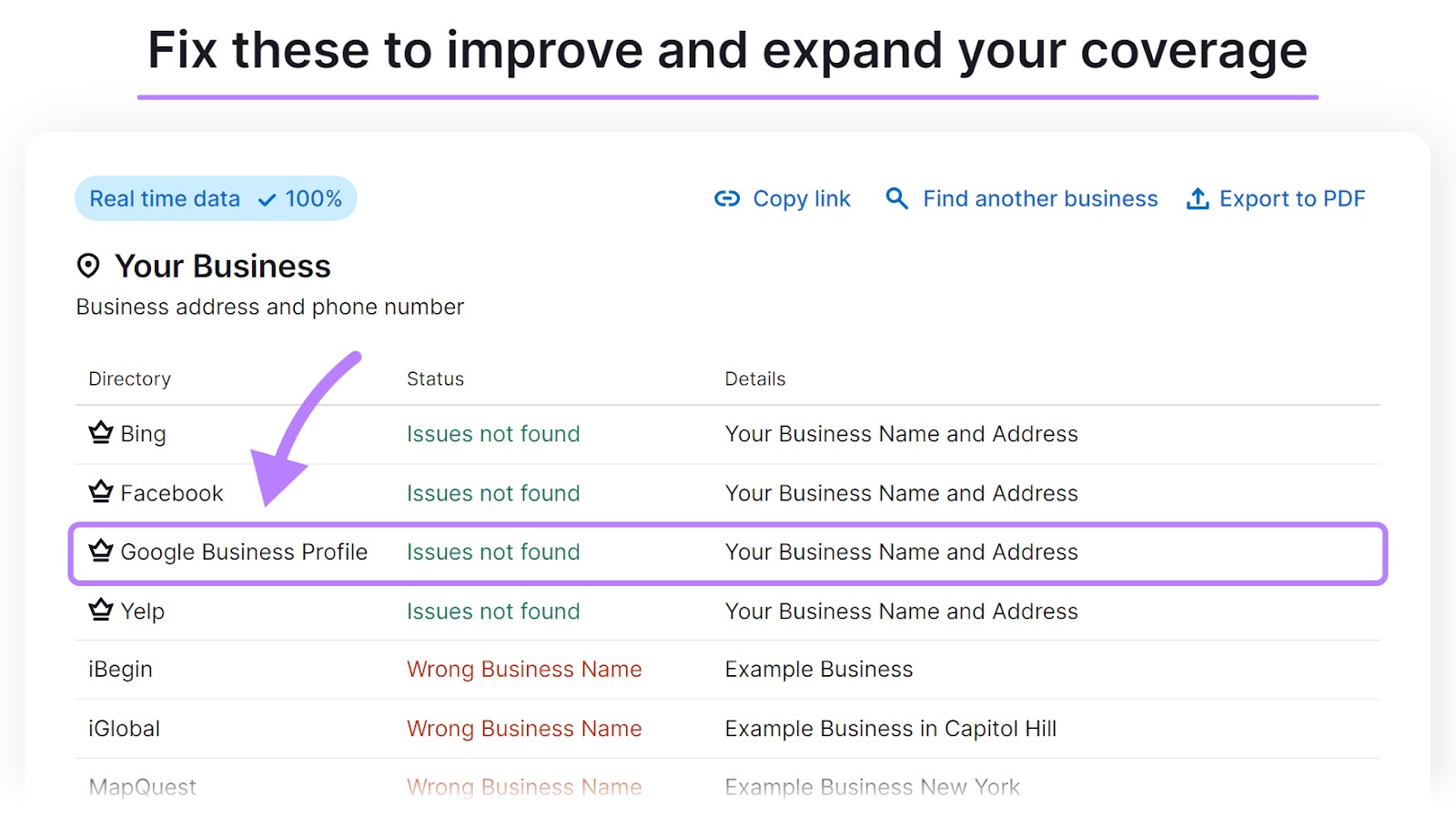Click Issues not found status for Yelp
1456x818 pixels.
(x=492, y=611)
